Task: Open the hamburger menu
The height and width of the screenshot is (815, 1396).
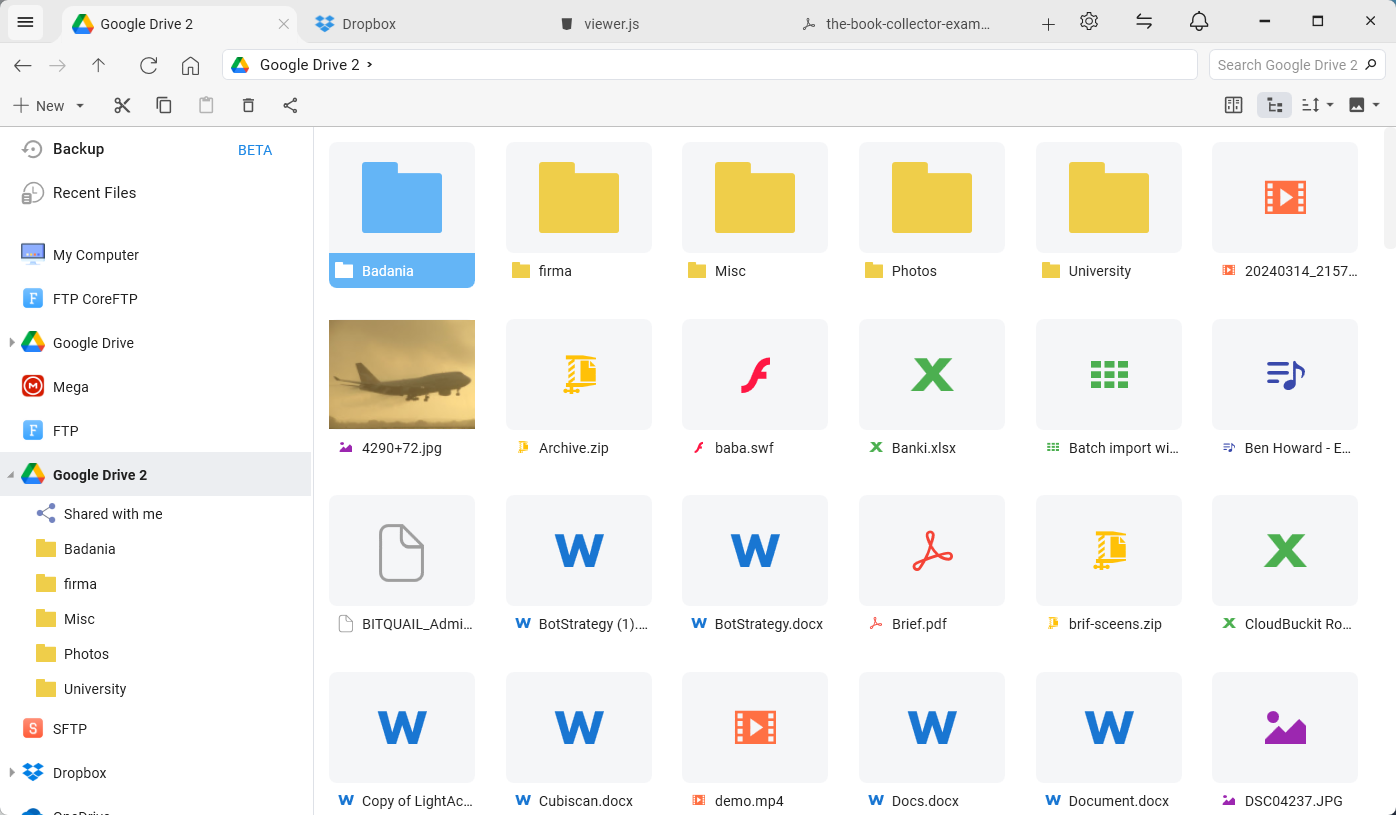Action: click(x=25, y=22)
